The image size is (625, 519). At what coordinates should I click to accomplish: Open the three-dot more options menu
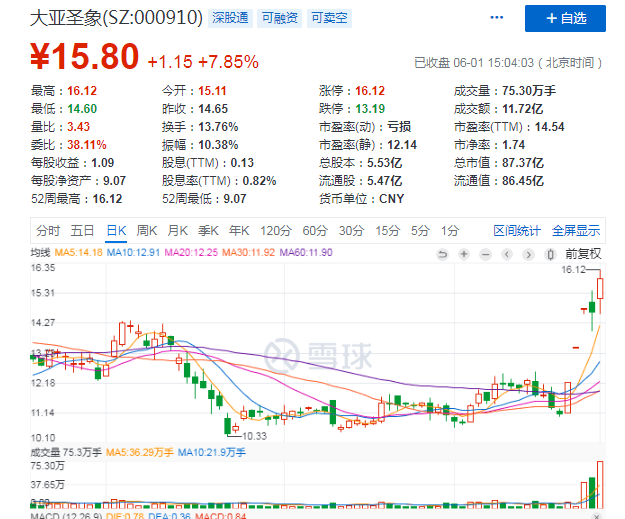pos(496,18)
